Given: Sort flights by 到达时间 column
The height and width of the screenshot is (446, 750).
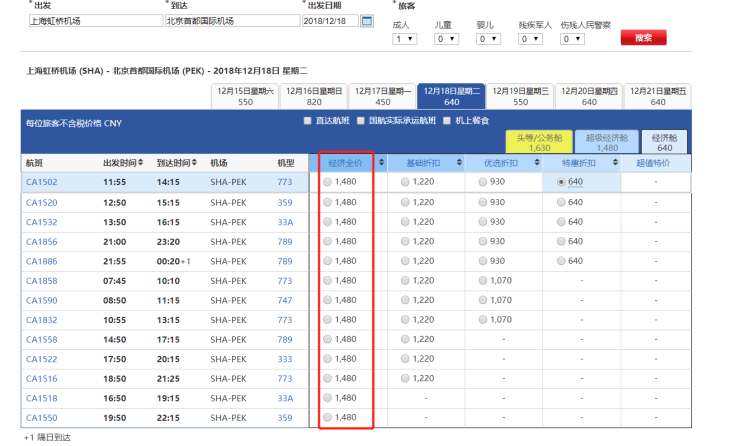Looking at the screenshot, I should click(x=197, y=162).
